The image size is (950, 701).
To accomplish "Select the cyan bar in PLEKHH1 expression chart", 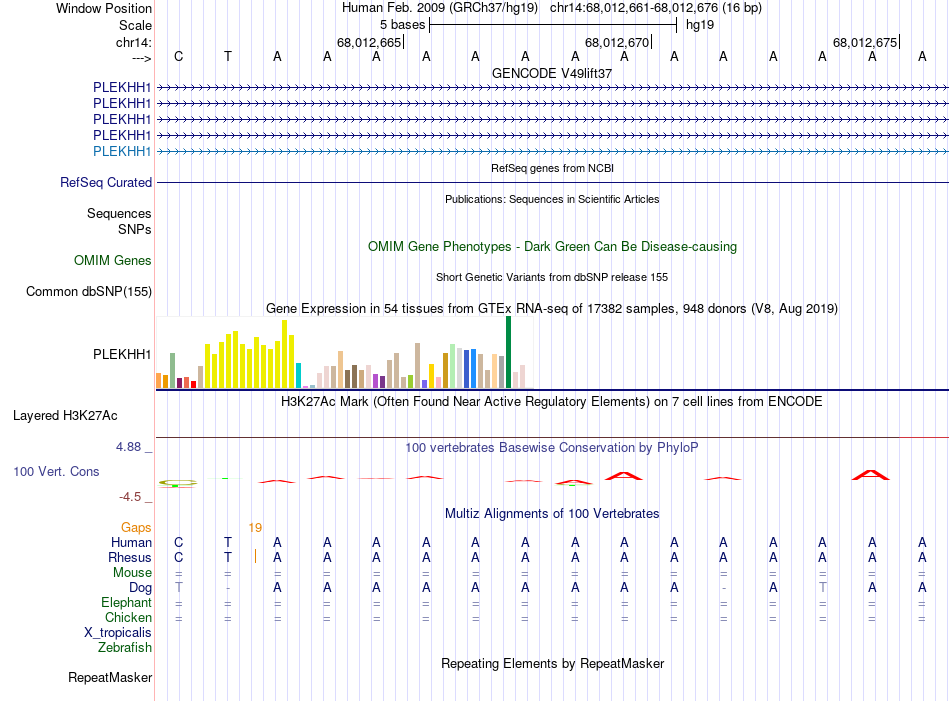I will [298, 376].
